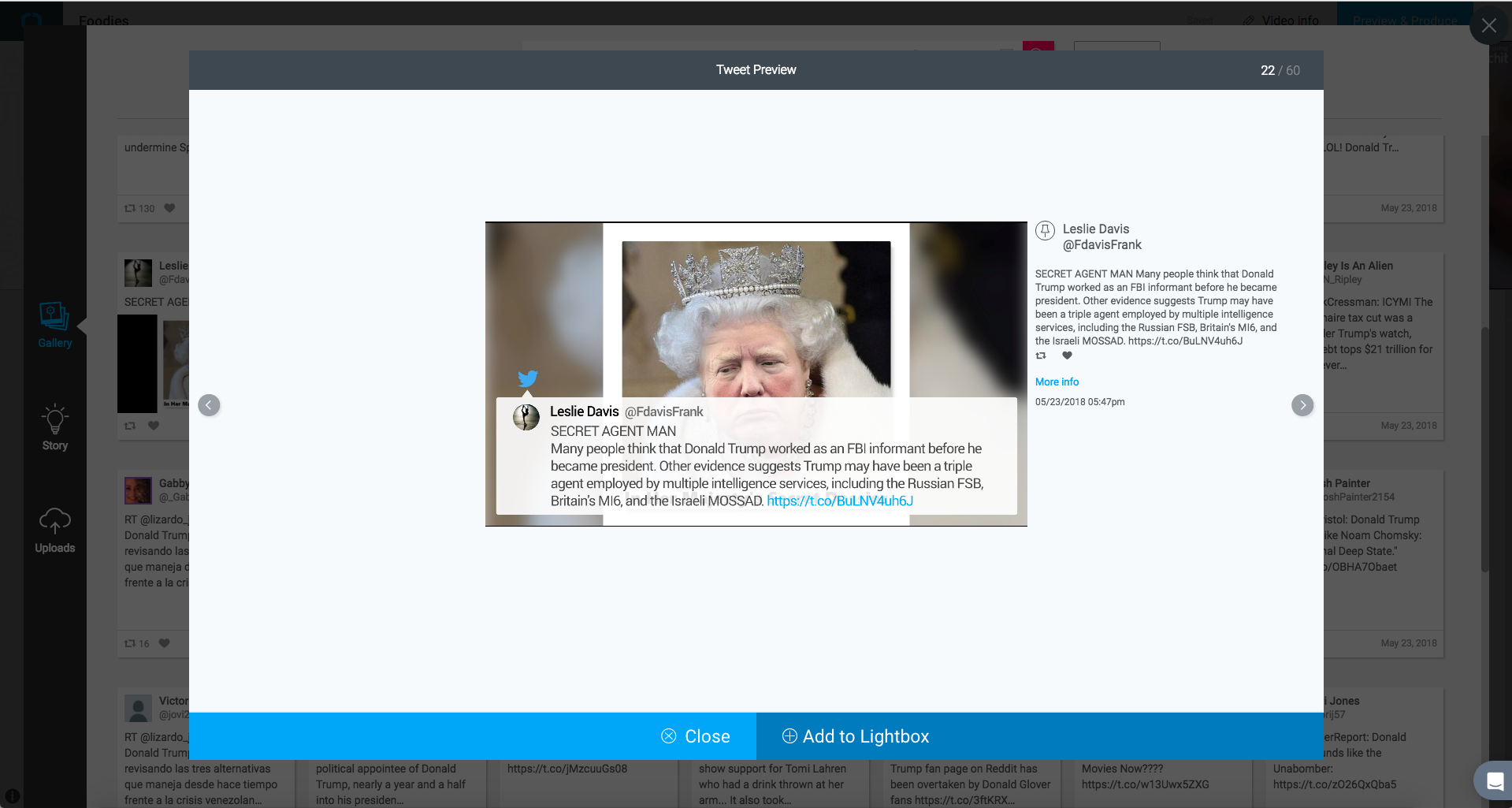Image resolution: width=1512 pixels, height=808 pixels.
Task: Click the Close button in the footer
Action: tap(473, 736)
